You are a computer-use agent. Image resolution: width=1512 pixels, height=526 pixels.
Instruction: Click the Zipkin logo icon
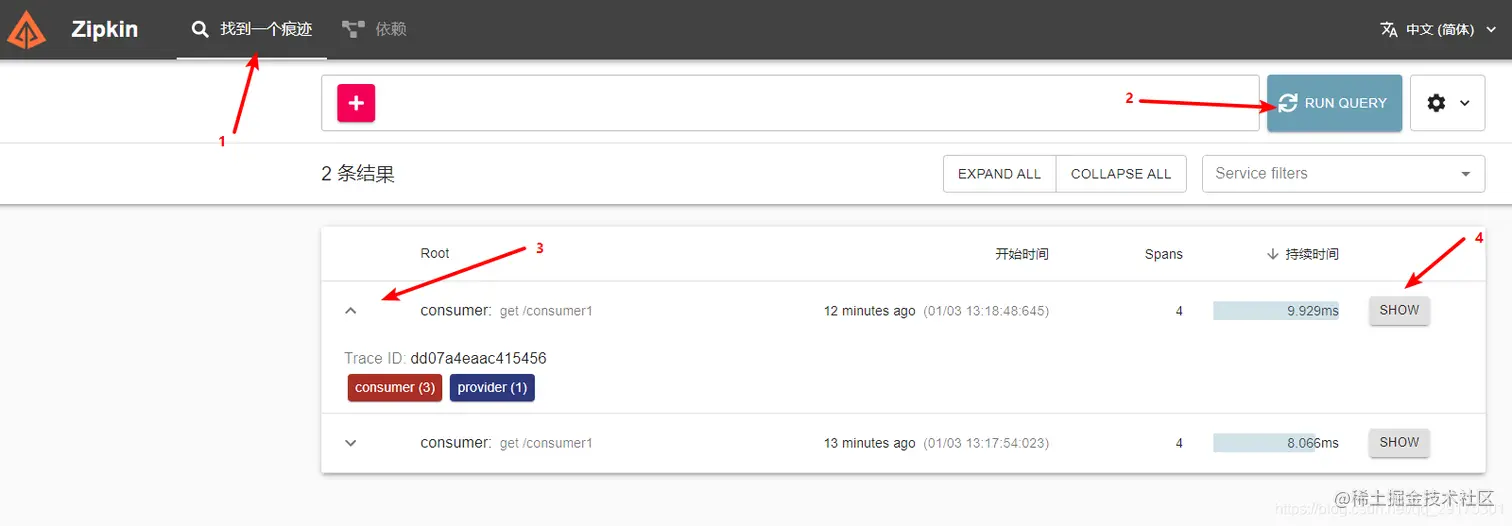27,29
